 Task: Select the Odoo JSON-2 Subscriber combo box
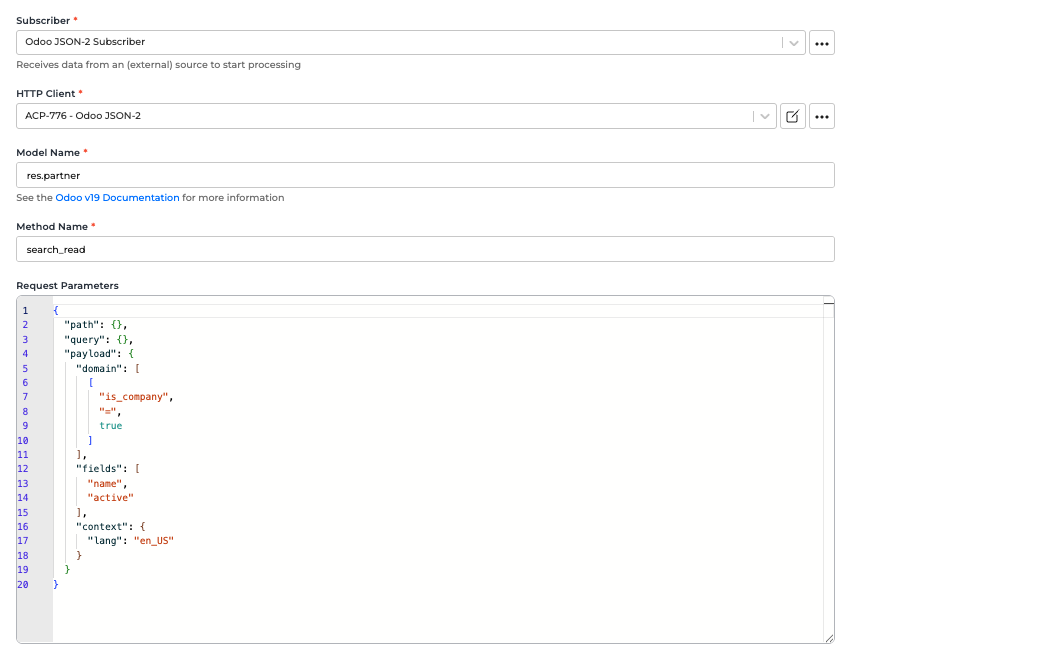tap(400, 43)
